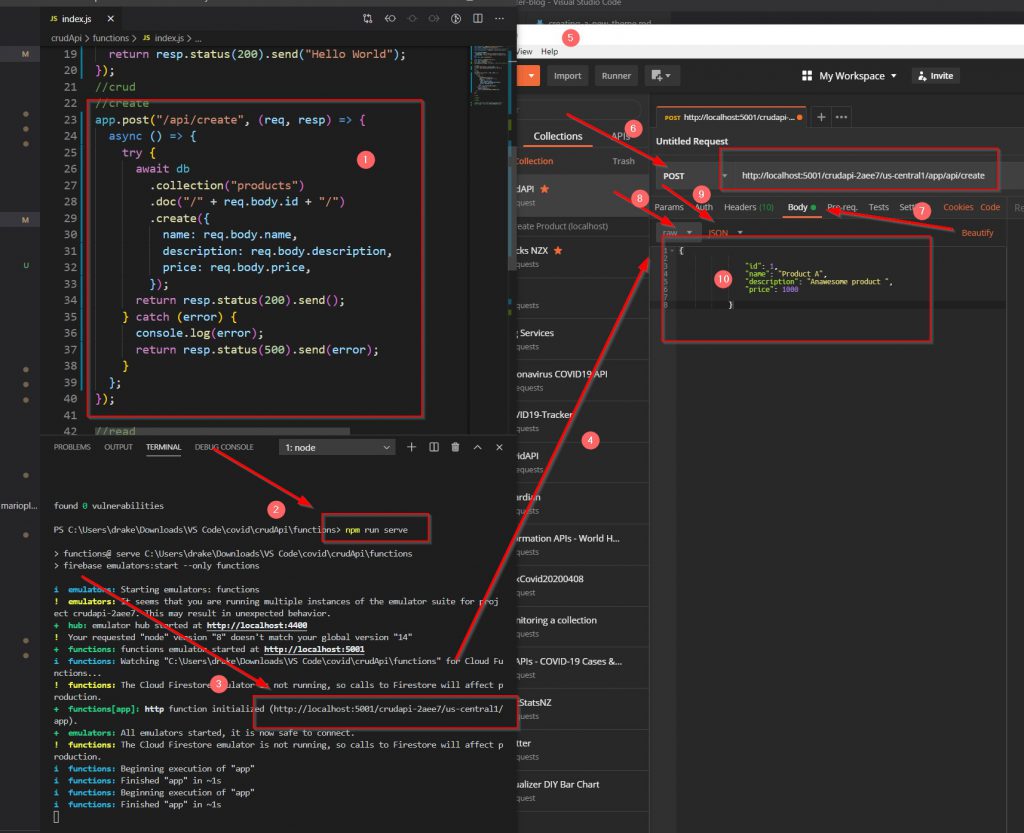
Task: Open the raw body type dropdown
Action: click(676, 232)
